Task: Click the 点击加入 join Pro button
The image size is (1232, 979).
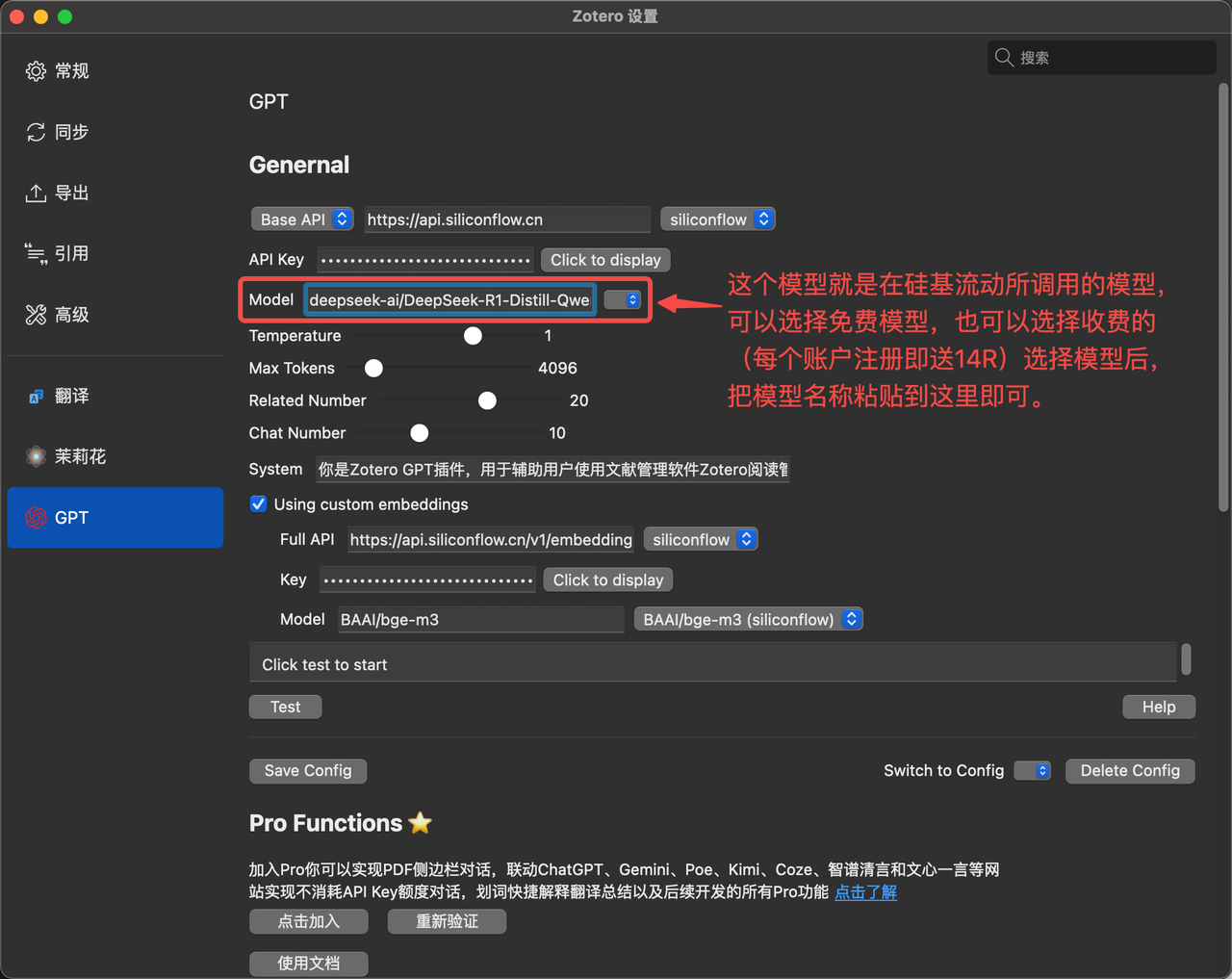Action: tap(309, 921)
